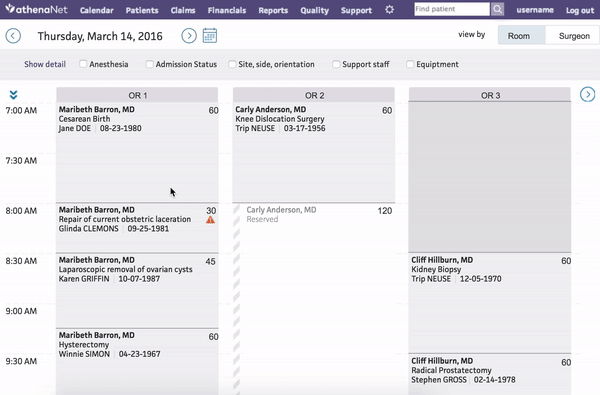Open the calendar date picker icon
Screen dimensions: 600x395
[x=210, y=36]
